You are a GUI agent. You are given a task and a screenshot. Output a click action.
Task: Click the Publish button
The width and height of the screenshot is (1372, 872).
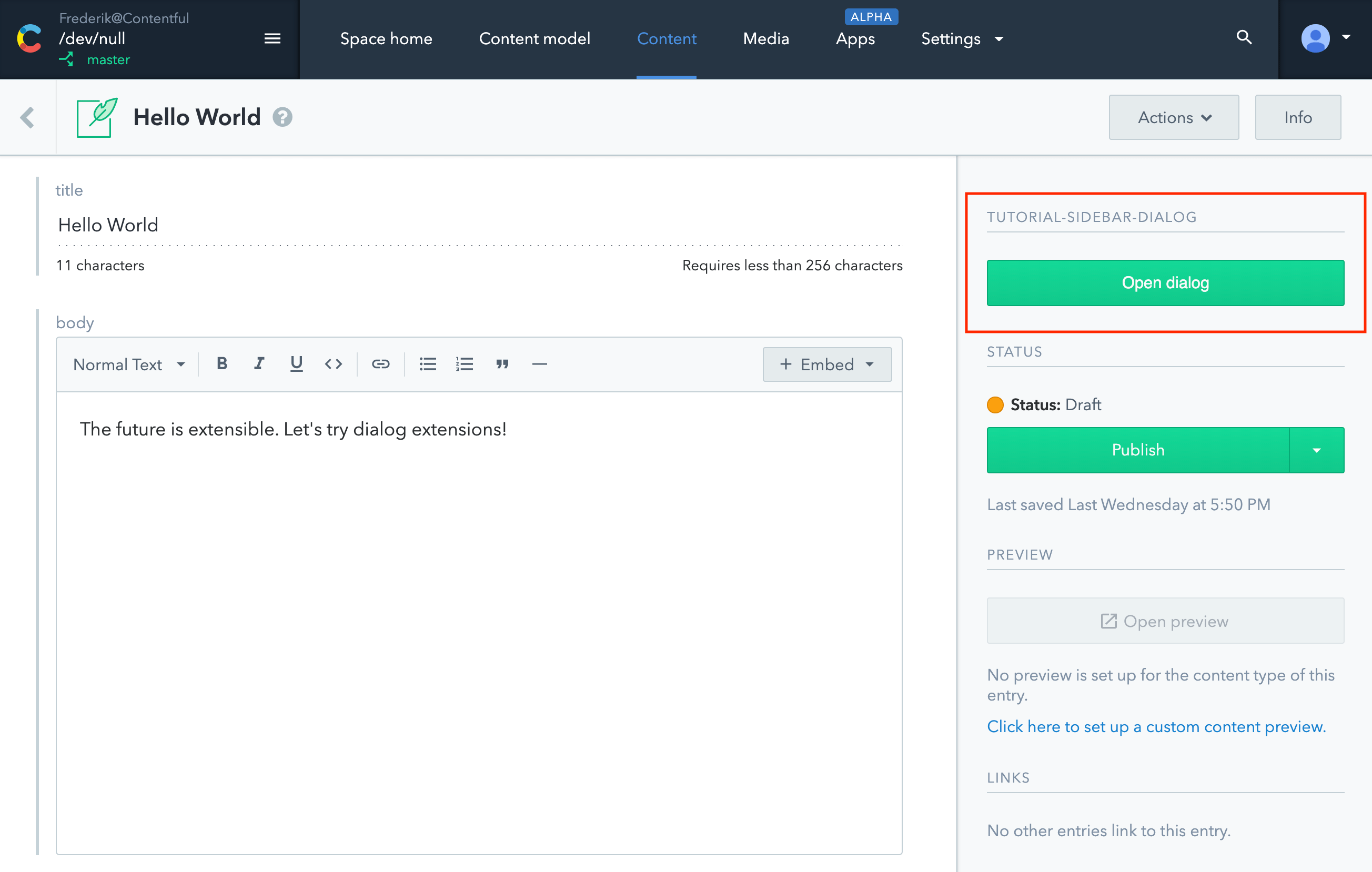click(1139, 450)
